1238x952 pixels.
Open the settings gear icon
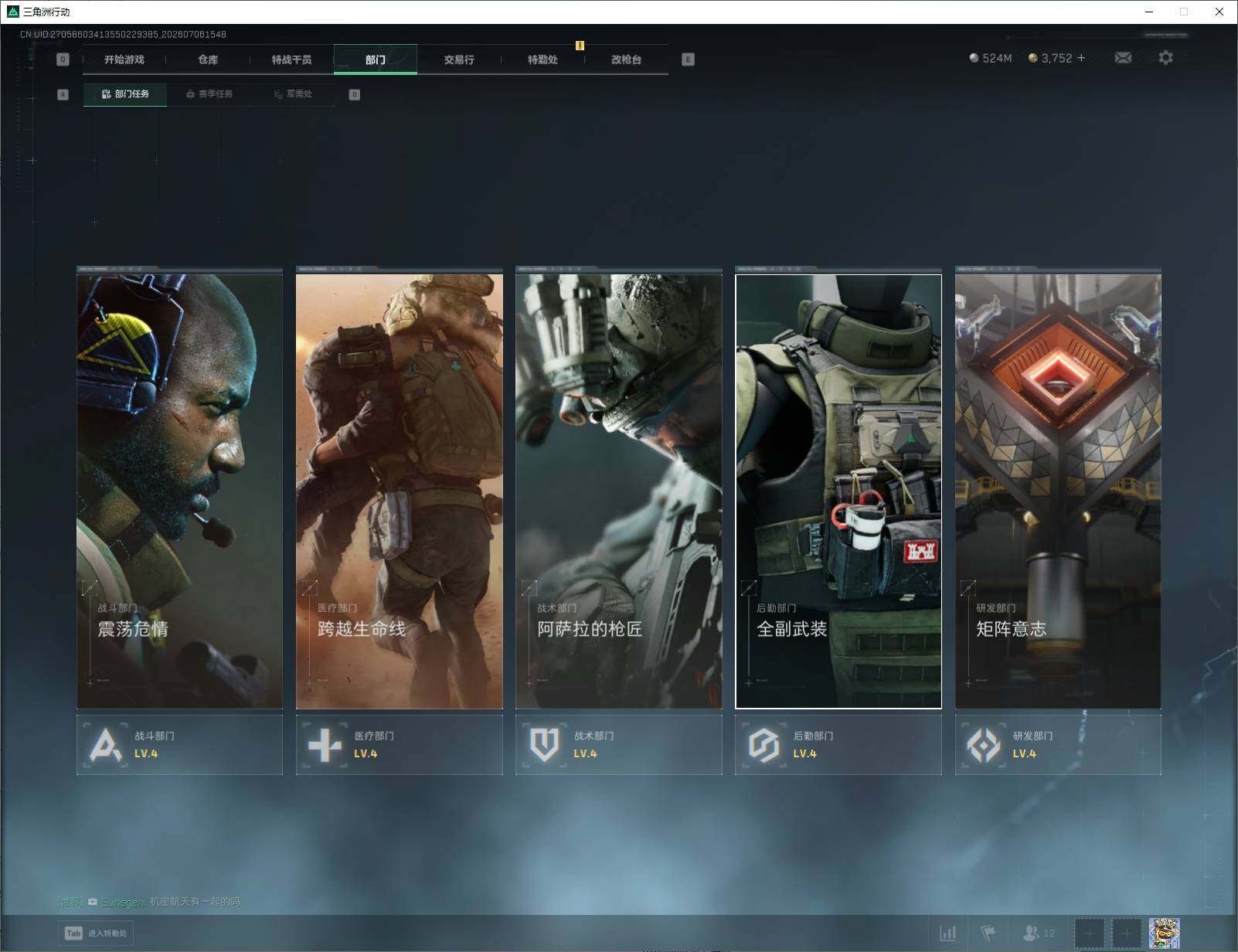(1165, 58)
